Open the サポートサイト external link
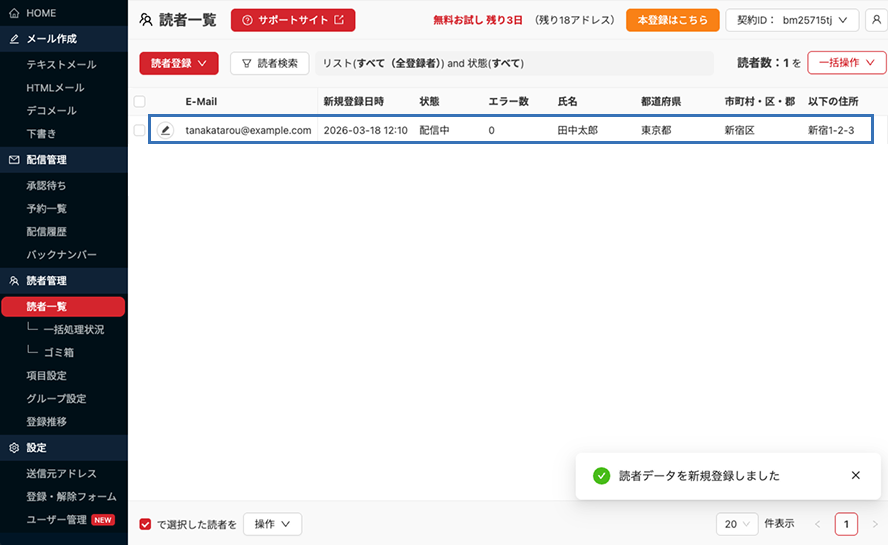Viewport: 888px width, 545px height. tap(292, 20)
